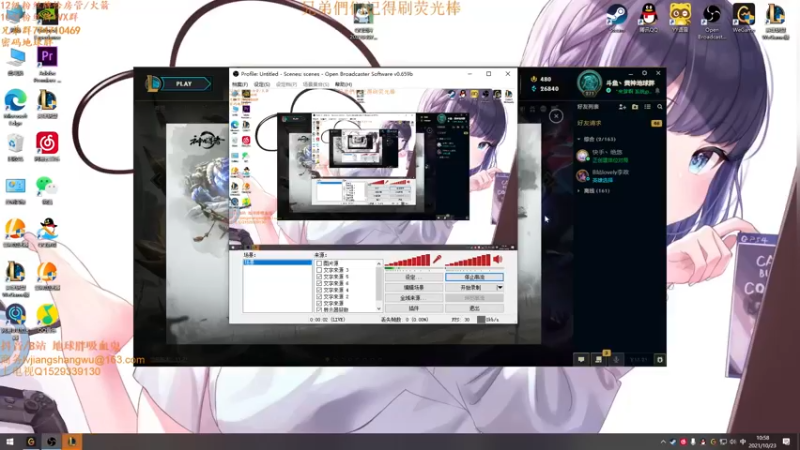Click the 全域来源... button
800x450 pixels.
pyautogui.click(x=413, y=297)
